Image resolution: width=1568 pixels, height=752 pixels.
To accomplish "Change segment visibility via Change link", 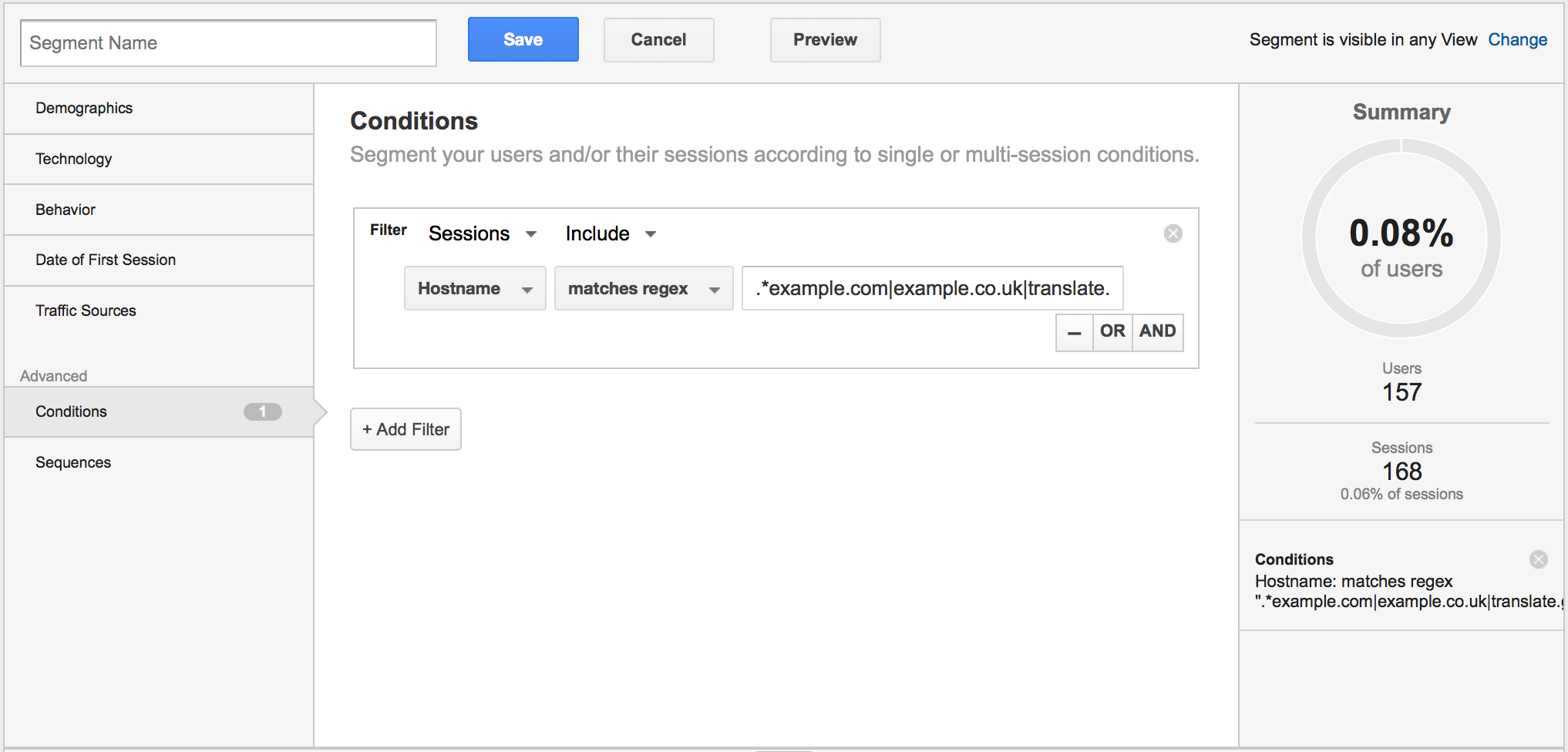I will pos(1517,39).
